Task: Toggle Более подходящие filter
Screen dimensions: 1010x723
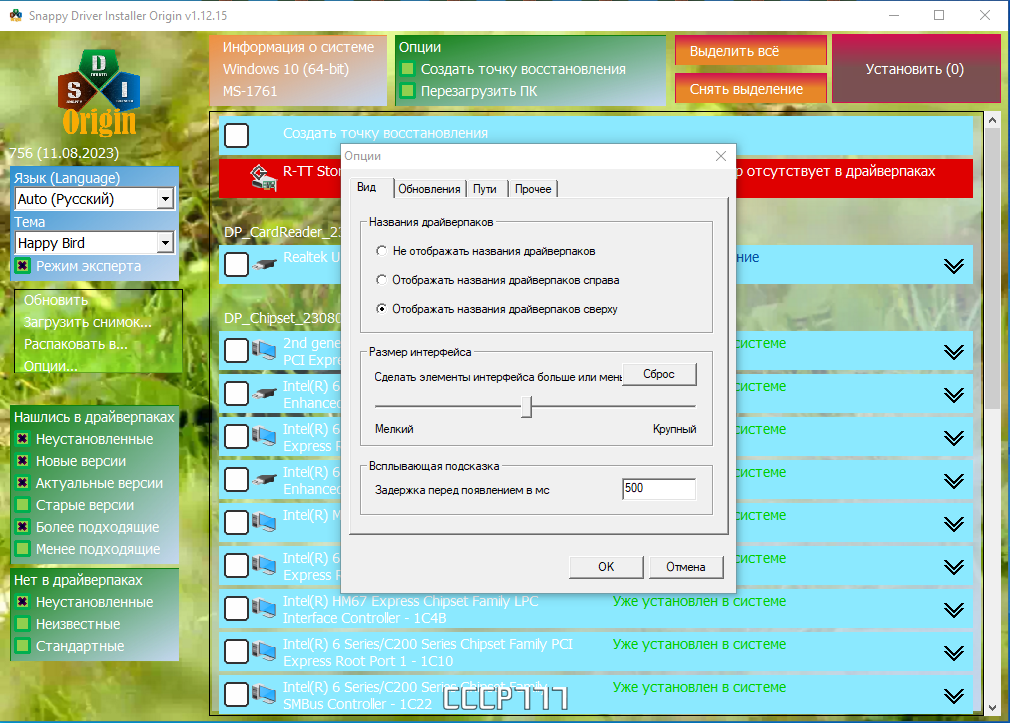Action: coord(23,526)
